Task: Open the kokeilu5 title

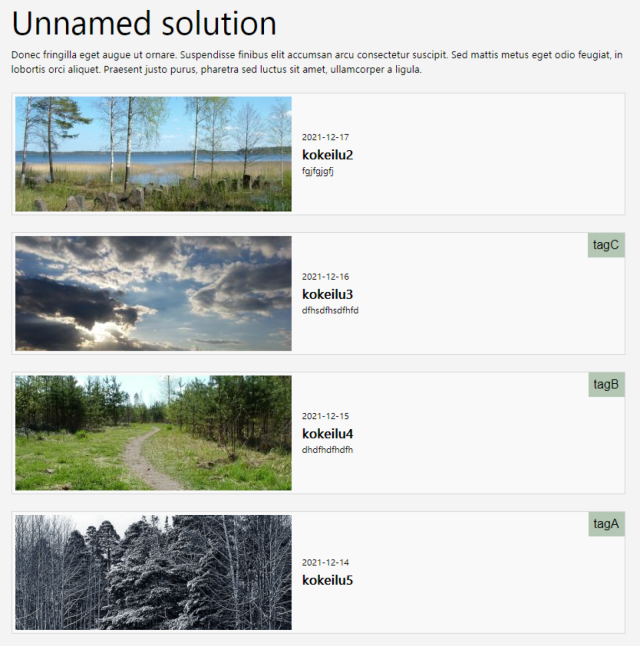Action: coord(328,580)
